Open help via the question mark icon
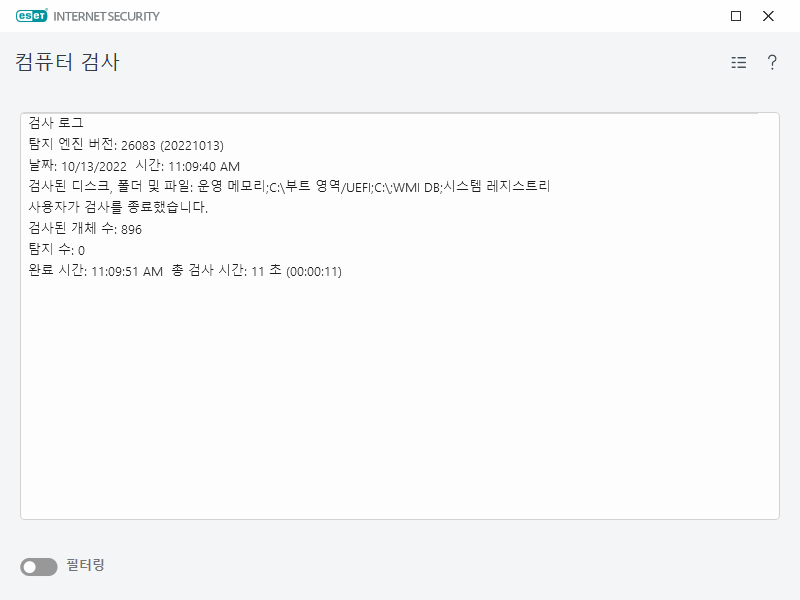800x600 pixels. point(770,62)
